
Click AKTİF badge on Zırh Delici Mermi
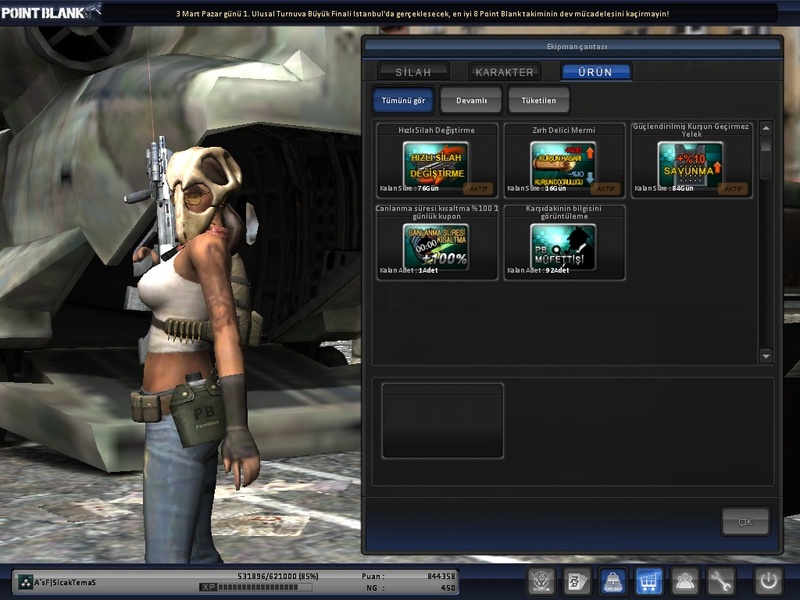pyautogui.click(x=606, y=189)
